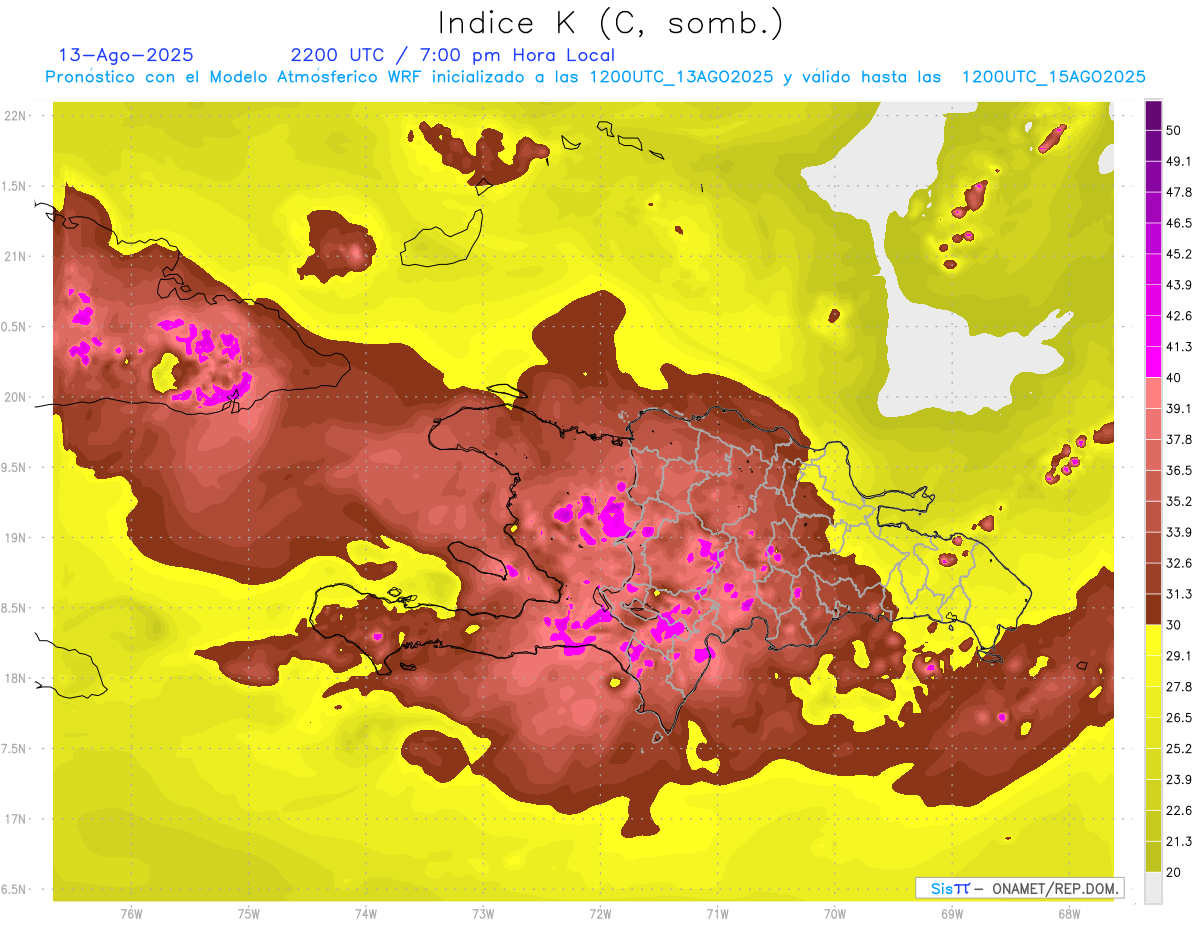Viewport: 1200px width, 927px height.
Task: Click the longitude axis label 73W
Action: click(x=483, y=914)
